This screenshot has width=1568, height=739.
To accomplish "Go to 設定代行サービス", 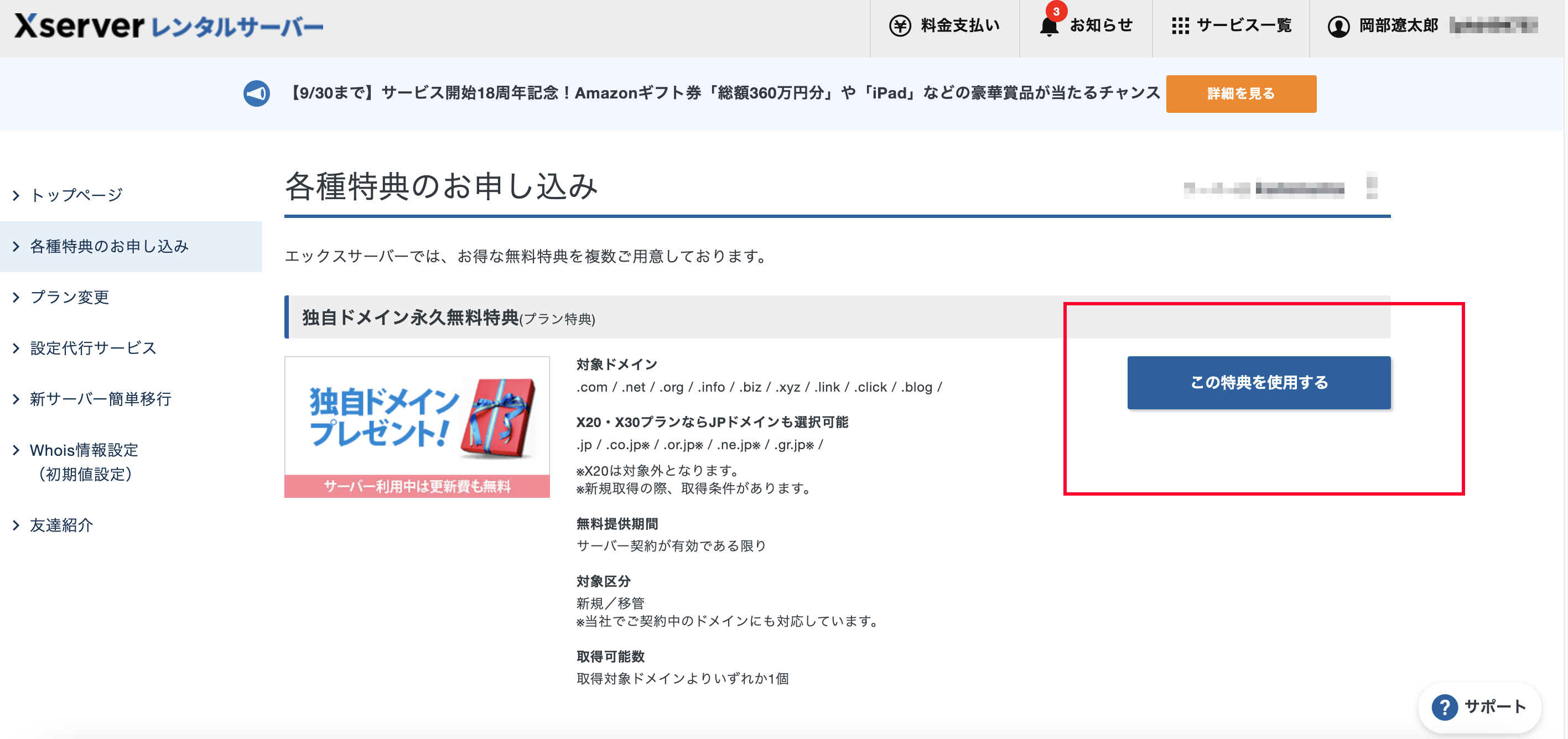I will [x=93, y=348].
